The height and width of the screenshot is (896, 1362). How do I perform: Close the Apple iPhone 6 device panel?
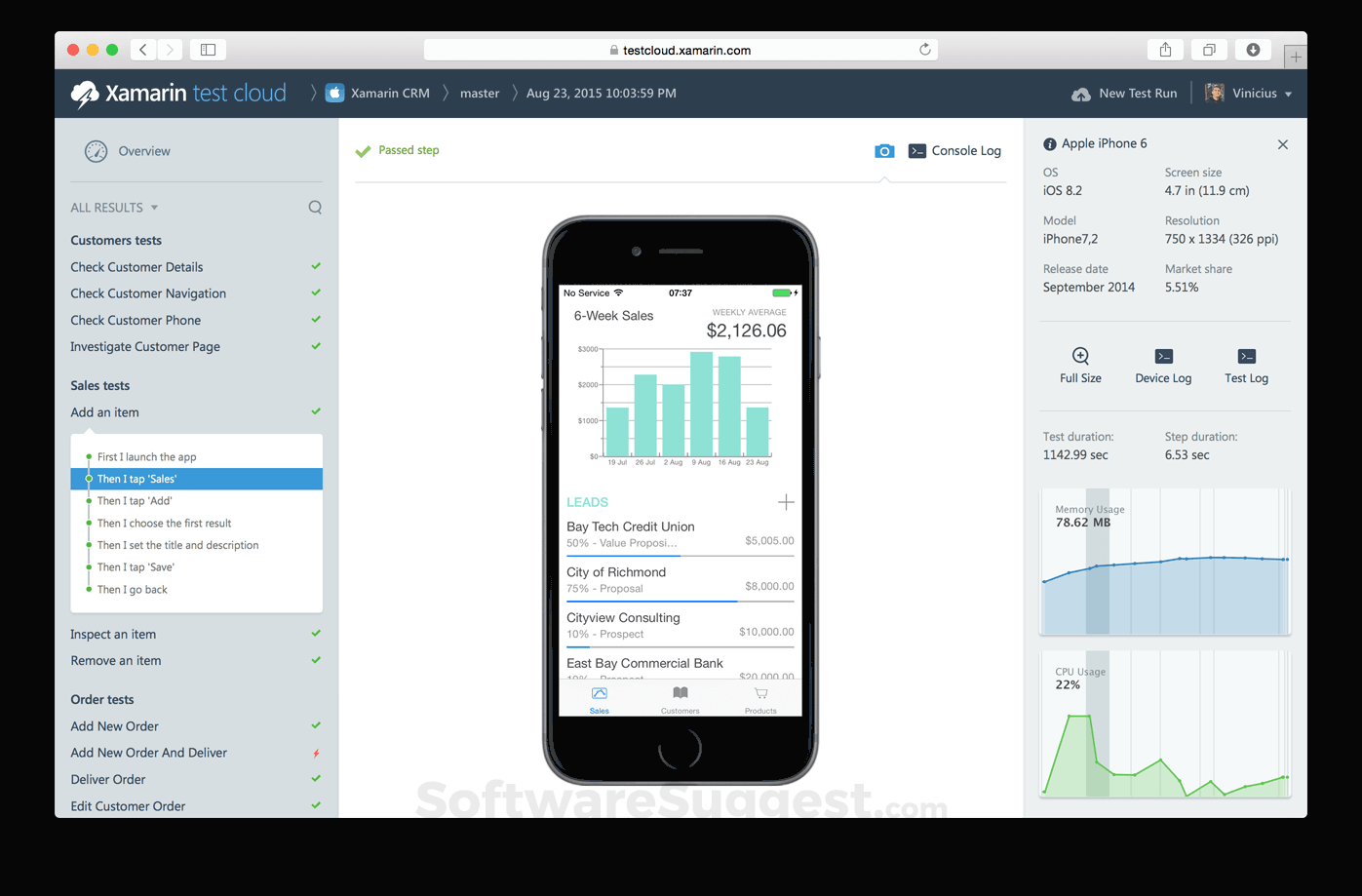point(1283,143)
